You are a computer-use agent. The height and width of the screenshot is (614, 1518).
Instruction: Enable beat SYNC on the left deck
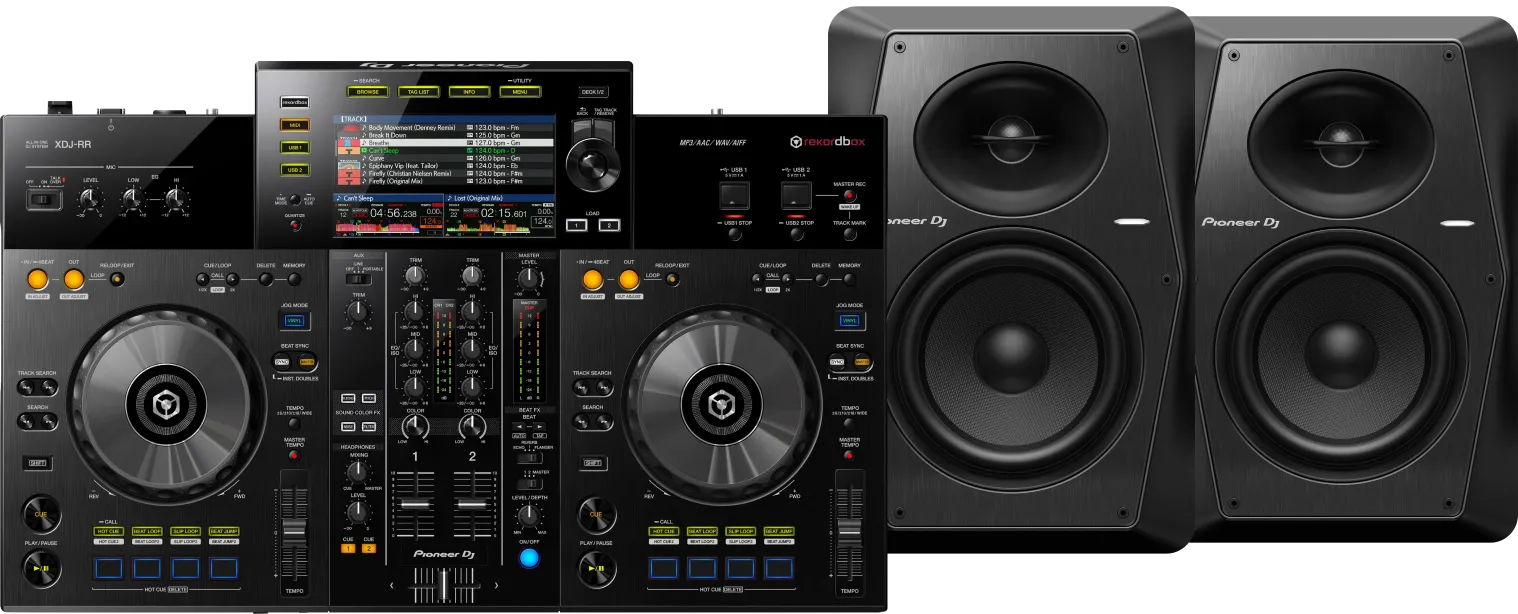coord(282,361)
